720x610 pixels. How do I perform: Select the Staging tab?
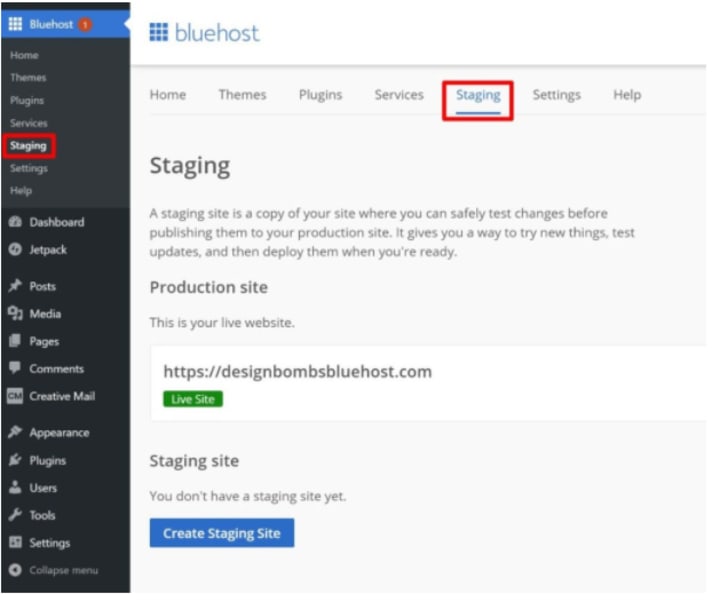[x=478, y=96]
